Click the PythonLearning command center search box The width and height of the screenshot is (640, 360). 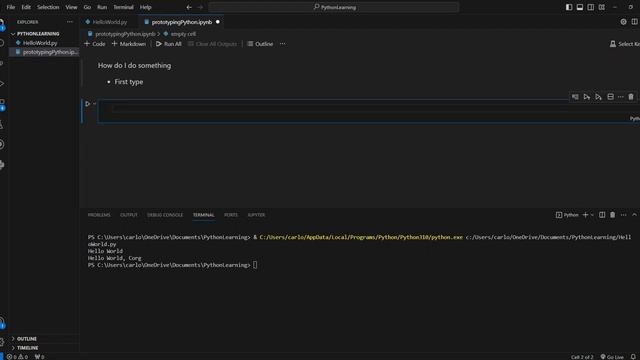pos(333,7)
